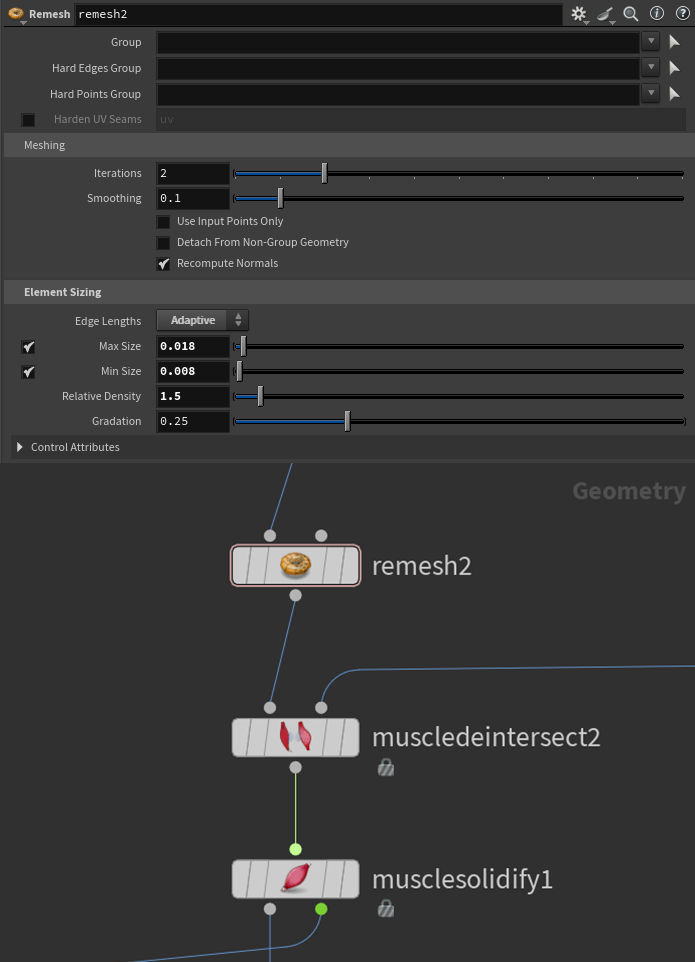The image size is (695, 962).
Task: Enable Use Input Points Only checkbox
Action: (x=163, y=222)
